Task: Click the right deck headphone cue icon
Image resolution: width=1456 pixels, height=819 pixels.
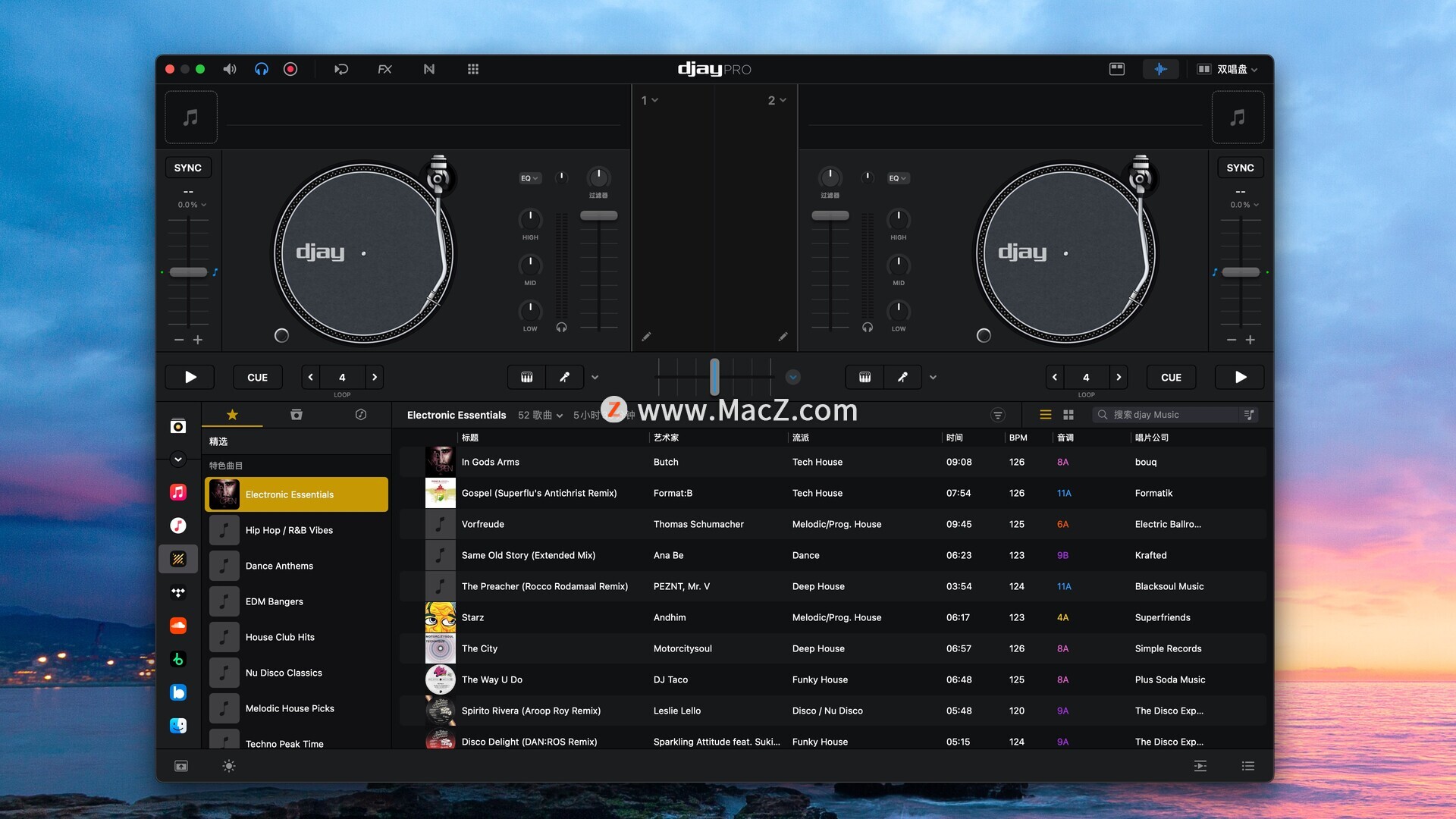Action: point(868,328)
